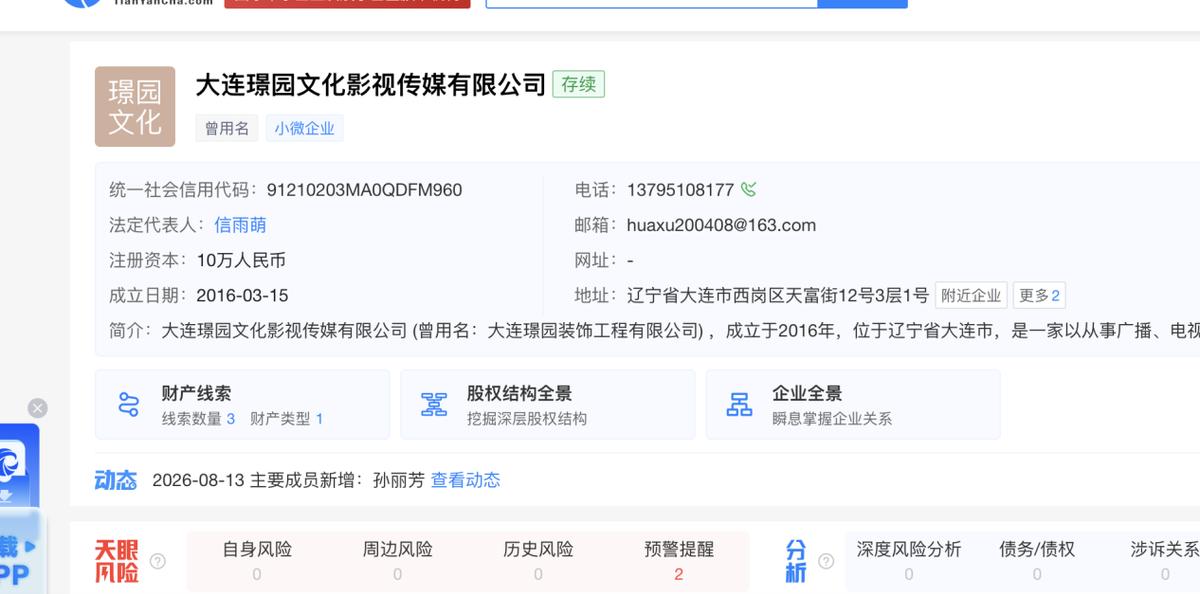
Task: Click 查看动态 link
Action: pos(465,480)
